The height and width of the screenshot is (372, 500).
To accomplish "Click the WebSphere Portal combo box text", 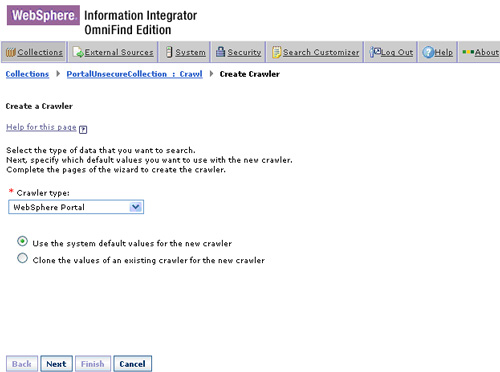I will pyautogui.click(x=49, y=207).
